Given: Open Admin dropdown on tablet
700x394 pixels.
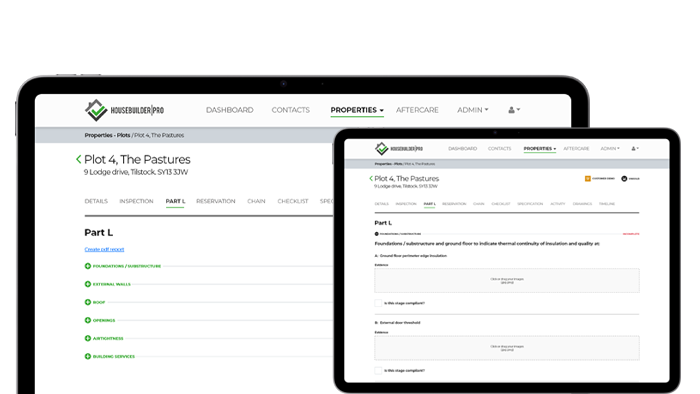Looking at the screenshot, I should click(610, 149).
